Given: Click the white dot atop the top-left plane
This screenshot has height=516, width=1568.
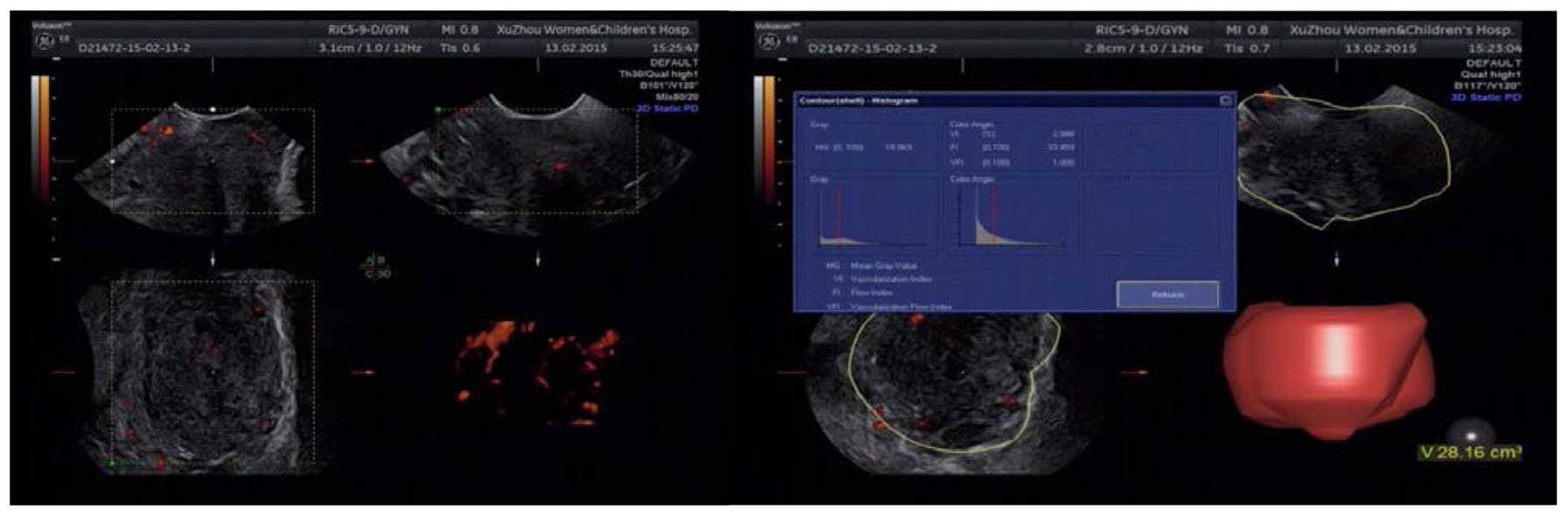Looking at the screenshot, I should [212, 110].
